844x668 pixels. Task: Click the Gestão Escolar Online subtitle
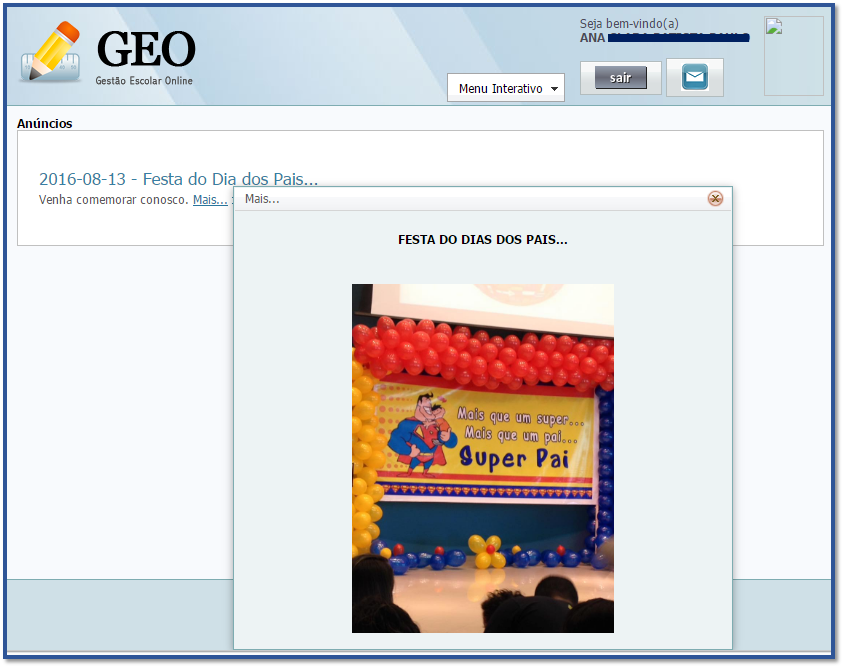click(x=144, y=81)
